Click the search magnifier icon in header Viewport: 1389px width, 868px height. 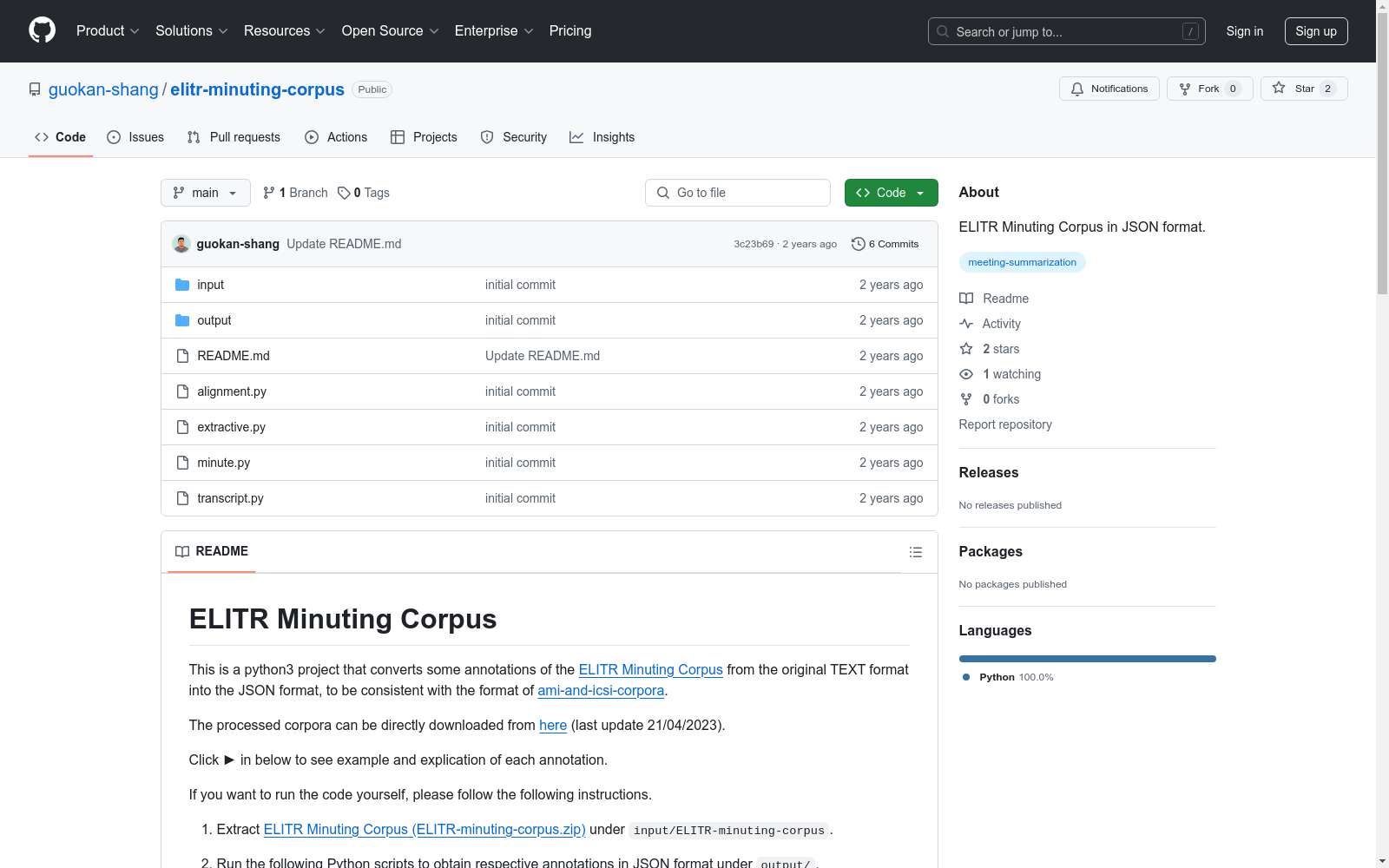coord(943,31)
